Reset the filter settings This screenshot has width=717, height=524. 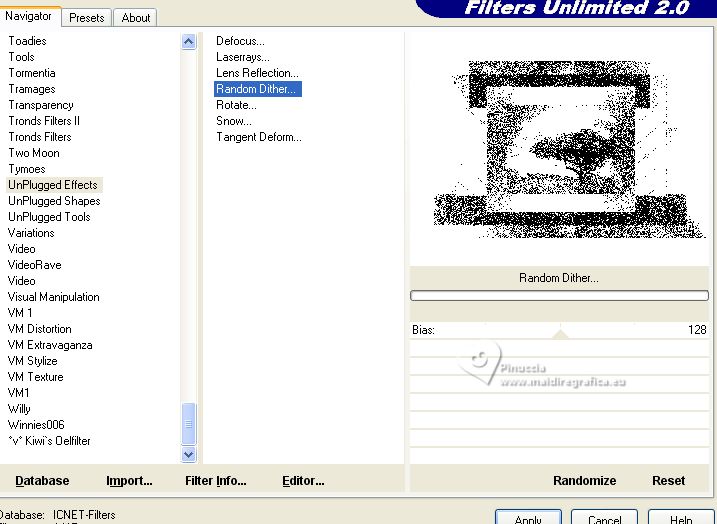coord(669,481)
